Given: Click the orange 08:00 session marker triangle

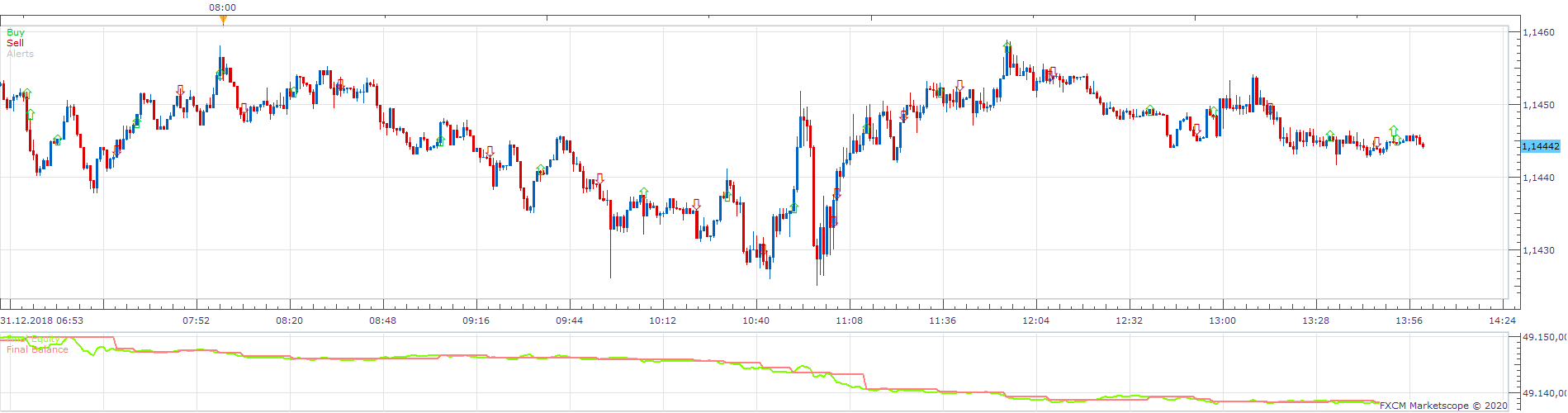Looking at the screenshot, I should point(223,20).
